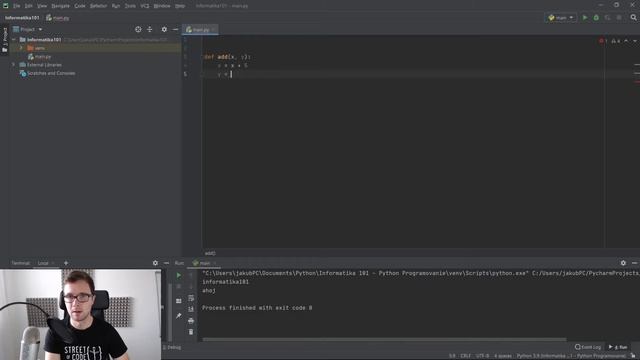Open the VCS menu
Screen dimensions: 640x360
tap(145, 6)
